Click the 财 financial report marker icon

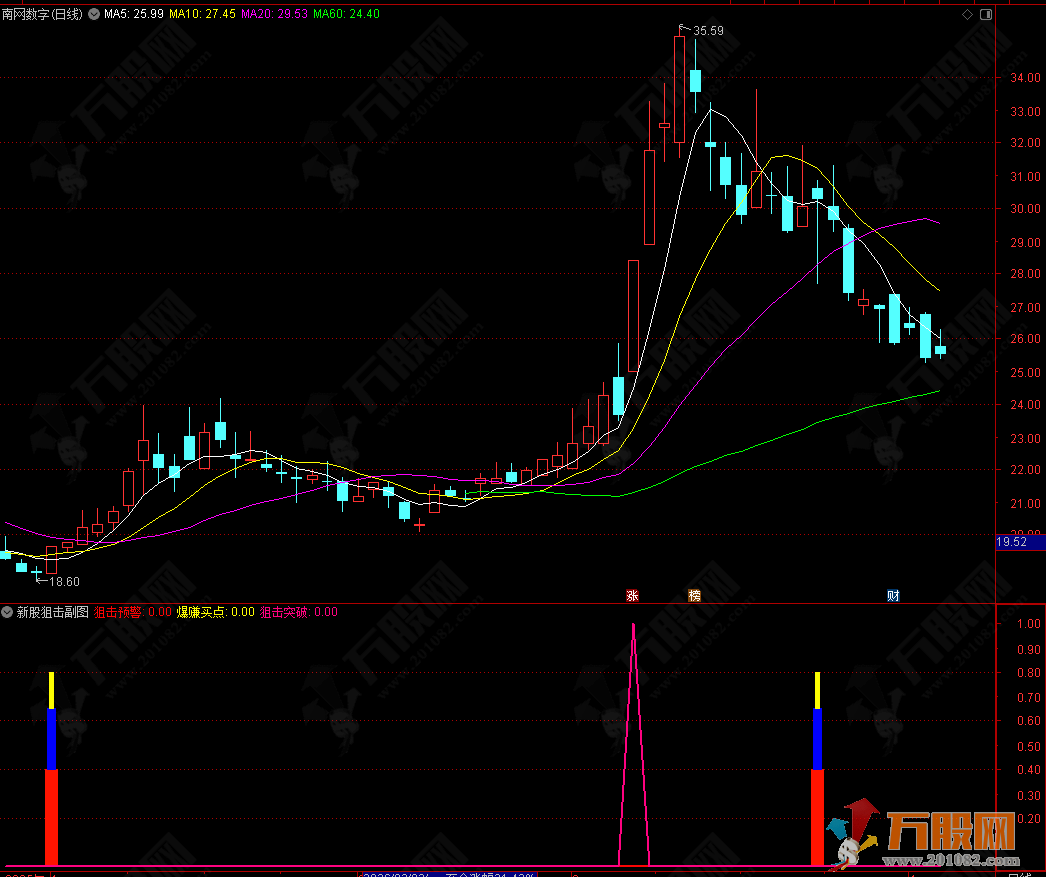tap(893, 596)
